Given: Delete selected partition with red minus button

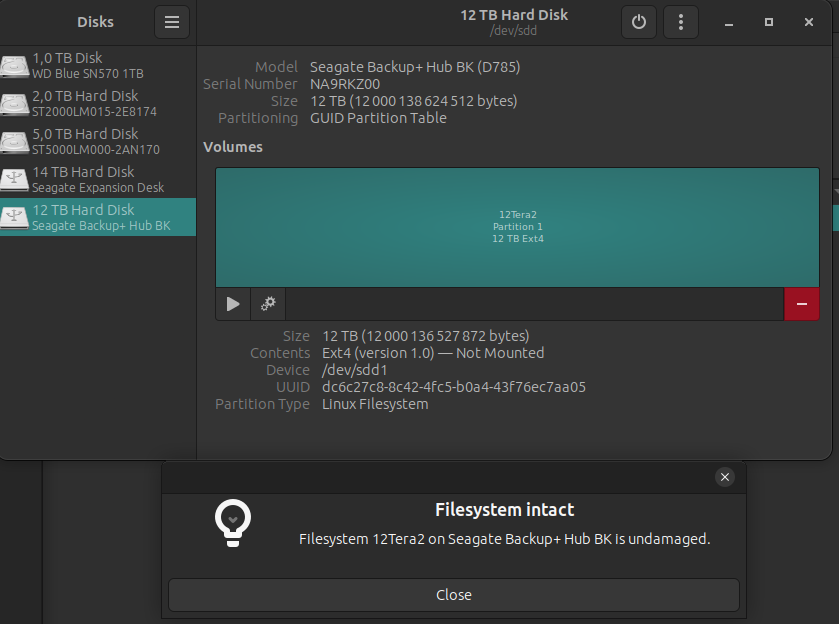Looking at the screenshot, I should coord(802,304).
